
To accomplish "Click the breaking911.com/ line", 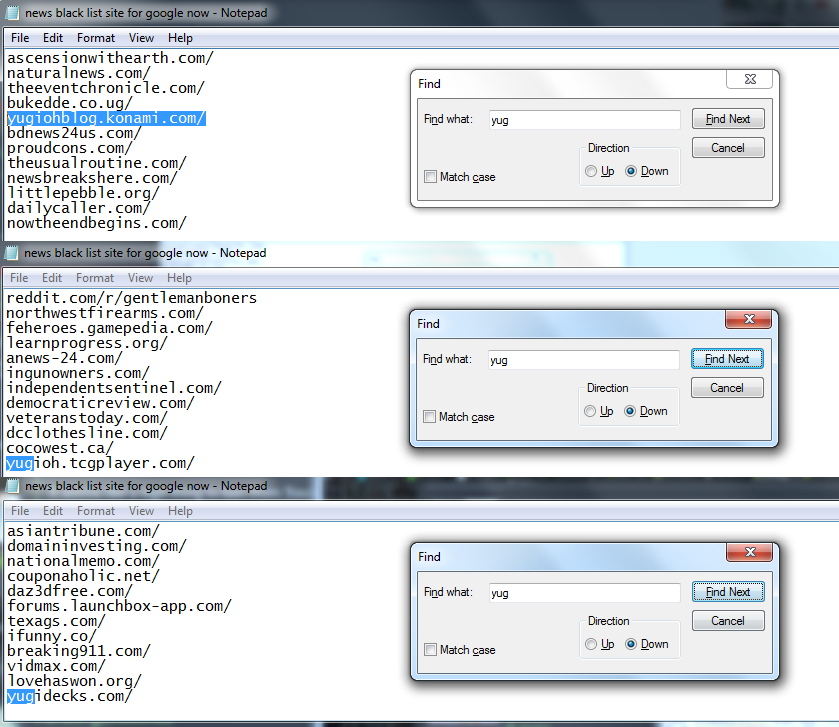I will click(x=79, y=651).
